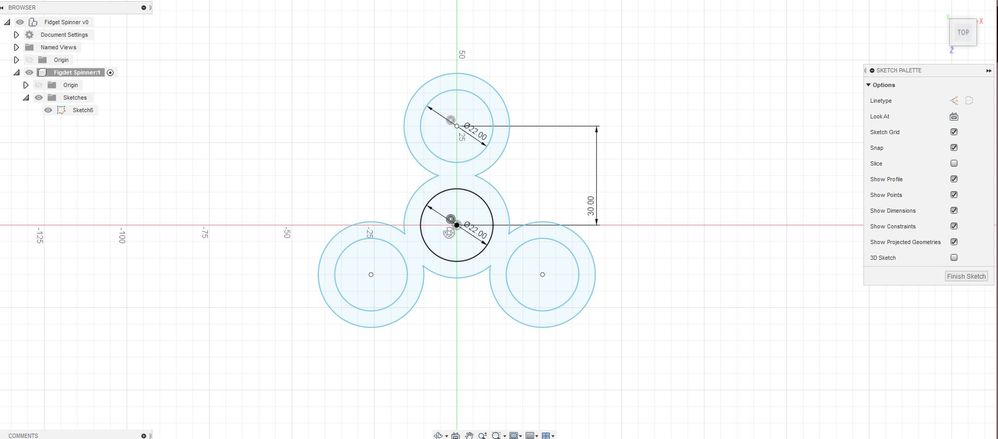Expand the Document Settings node
The width and height of the screenshot is (998, 439).
point(17,34)
